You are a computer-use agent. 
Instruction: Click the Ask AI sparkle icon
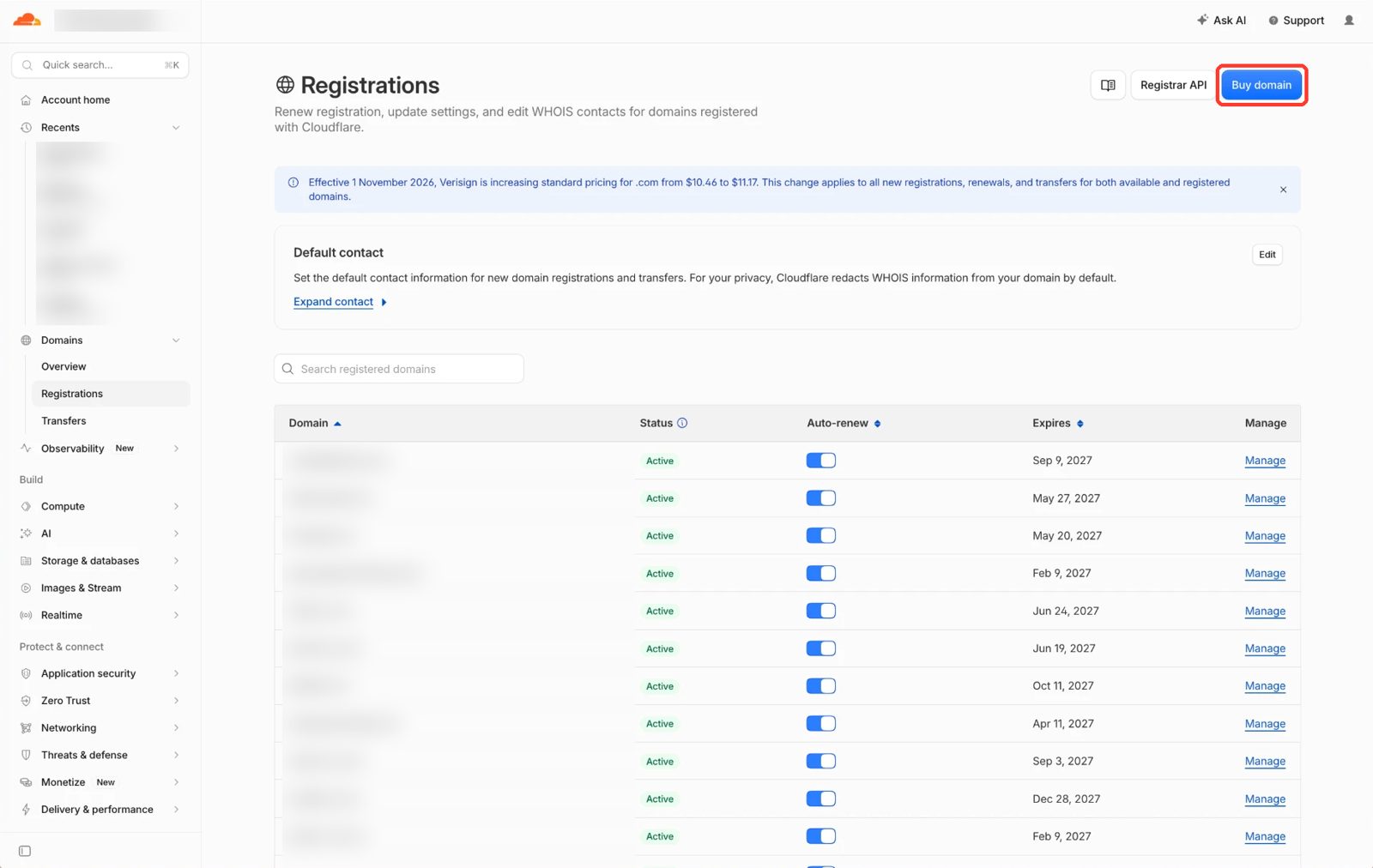[1202, 20]
